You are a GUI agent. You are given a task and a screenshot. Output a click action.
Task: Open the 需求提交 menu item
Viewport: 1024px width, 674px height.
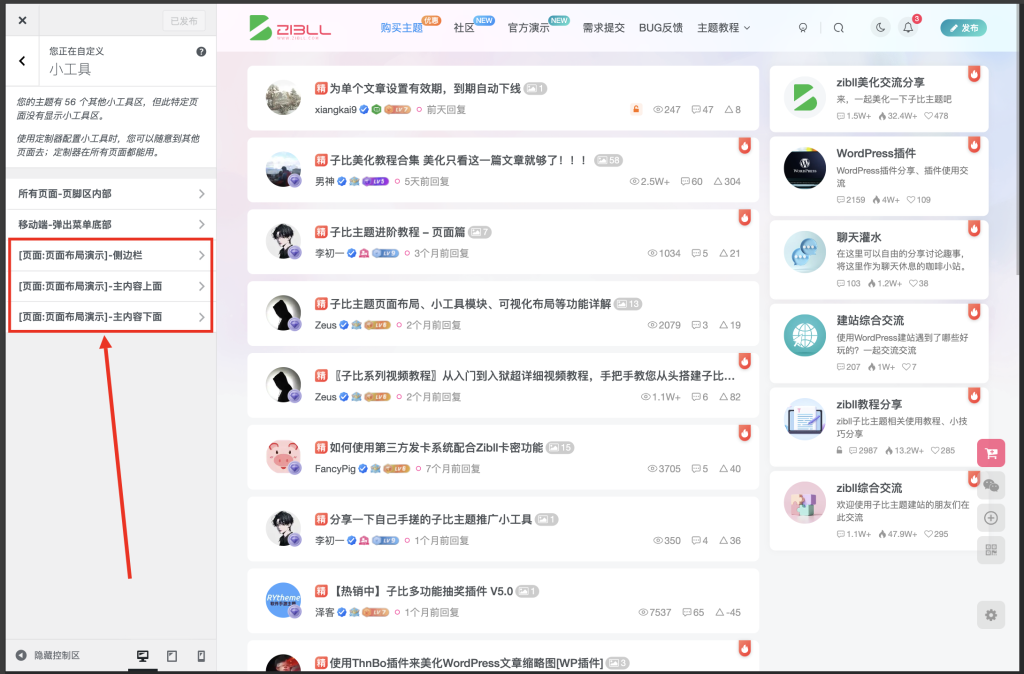click(x=603, y=27)
